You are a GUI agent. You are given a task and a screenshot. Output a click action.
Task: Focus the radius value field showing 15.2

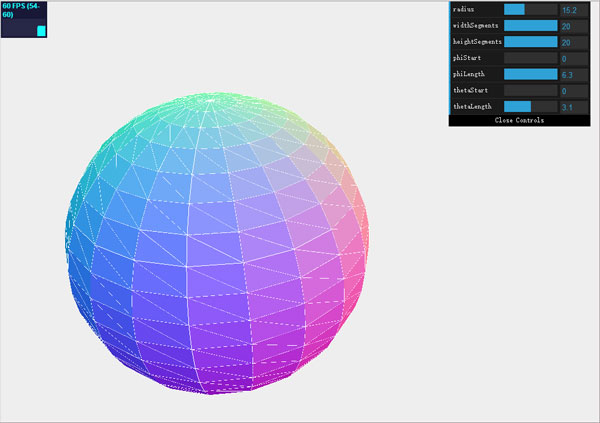coord(574,10)
